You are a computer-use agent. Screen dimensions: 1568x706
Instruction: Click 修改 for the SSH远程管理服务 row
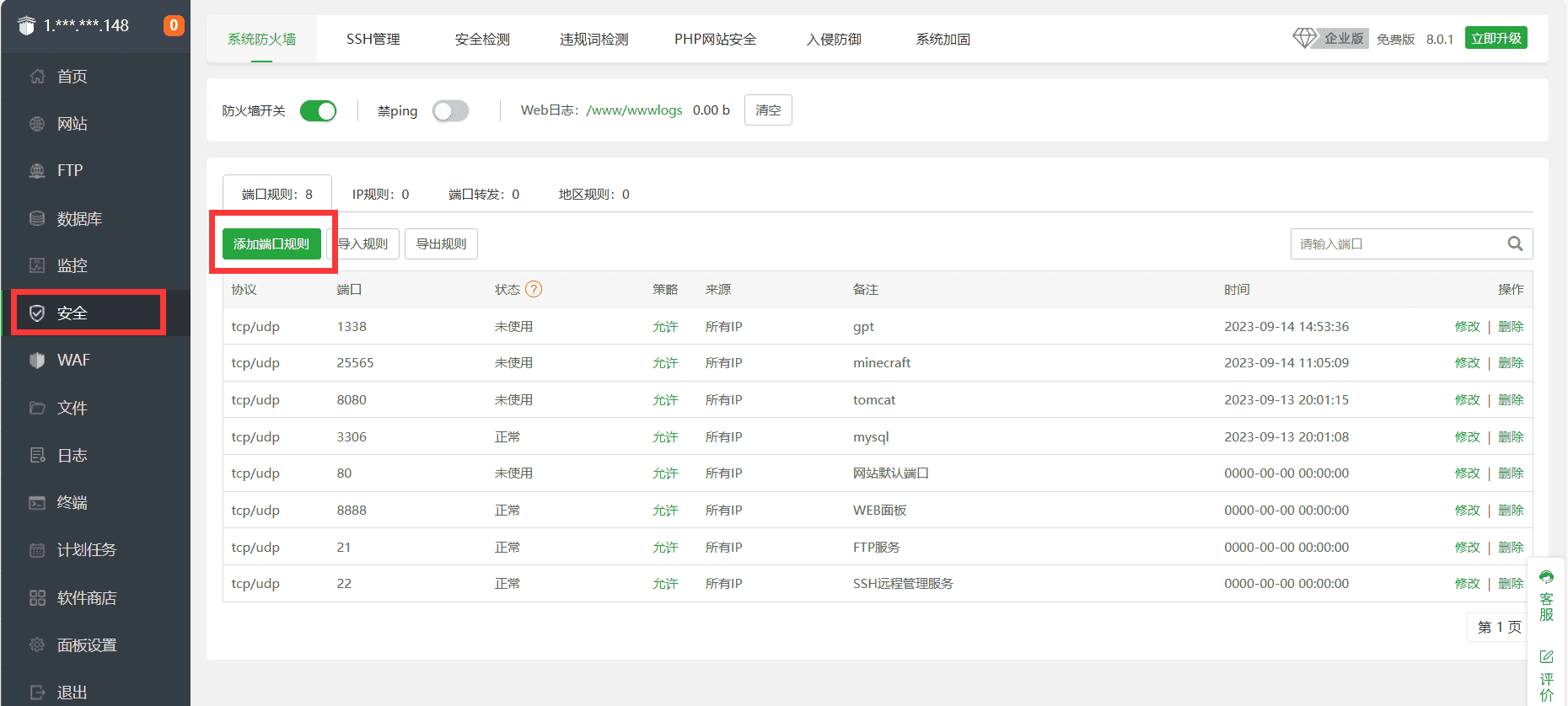1468,583
